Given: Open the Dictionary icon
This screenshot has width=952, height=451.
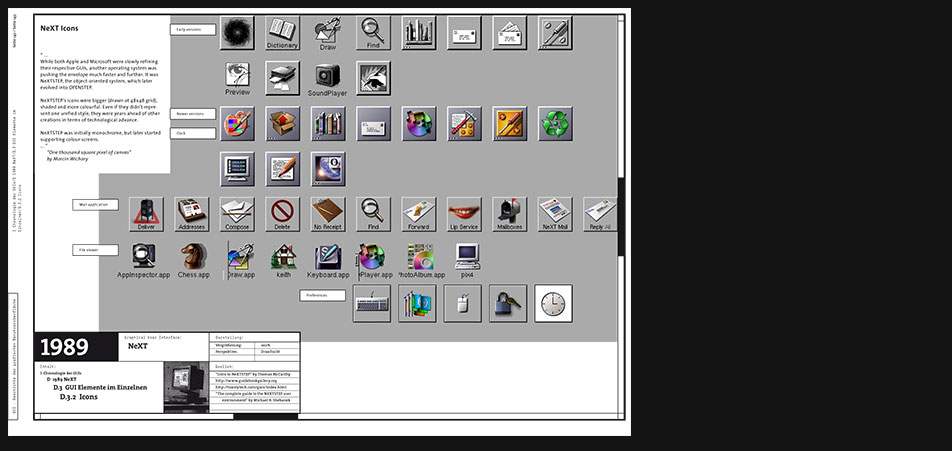Looking at the screenshot, I should 283,32.
